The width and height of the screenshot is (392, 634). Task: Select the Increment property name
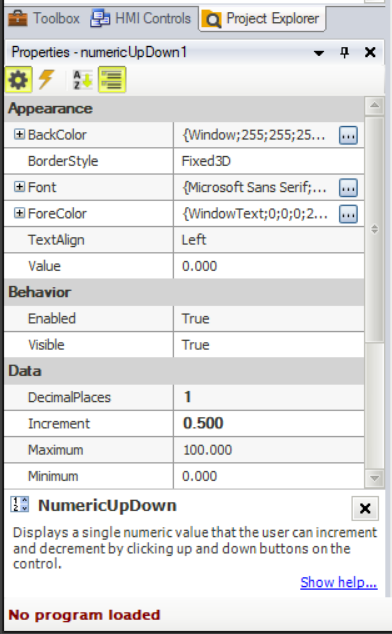coord(59,424)
